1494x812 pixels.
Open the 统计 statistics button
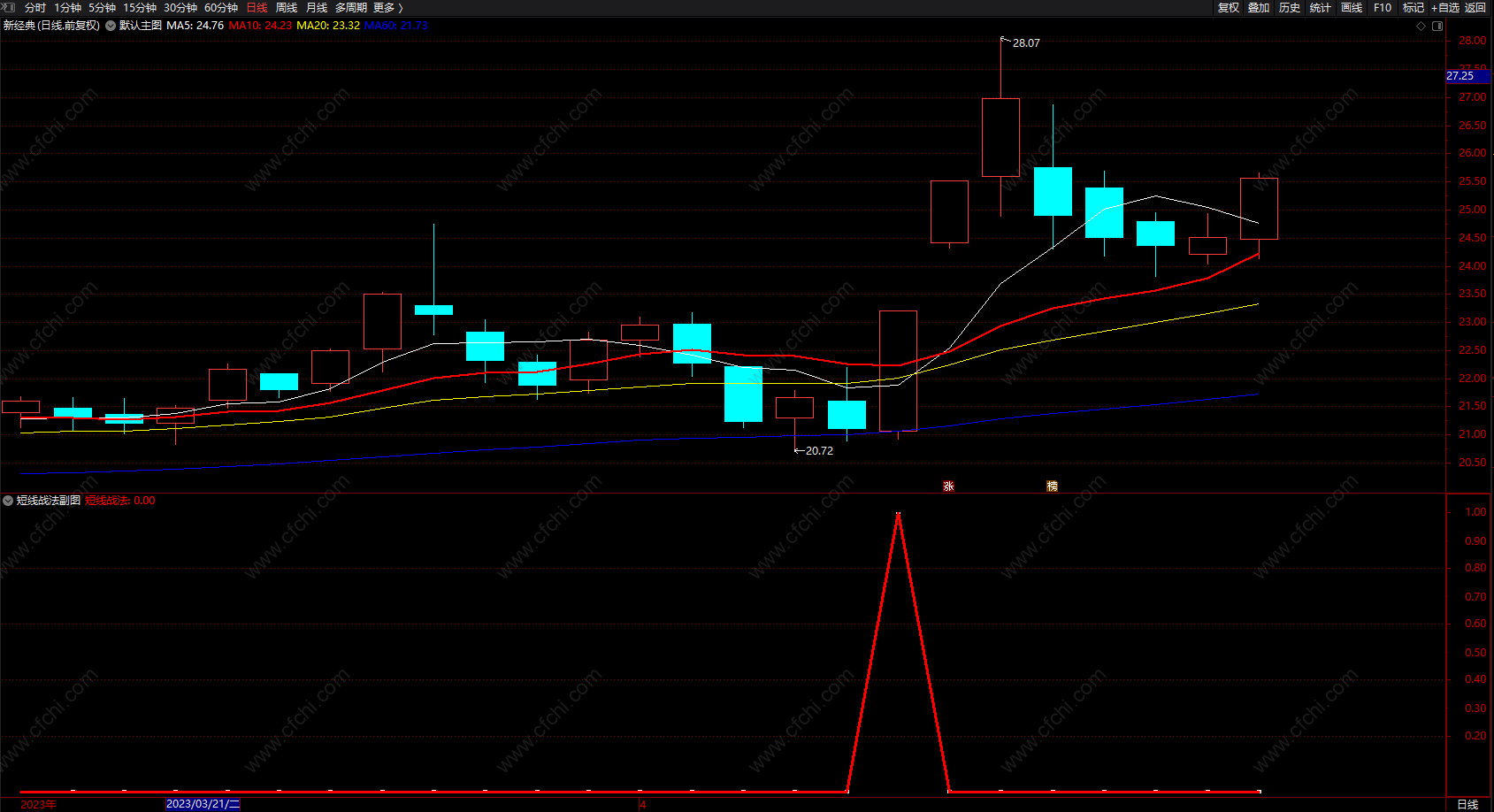(1321, 8)
